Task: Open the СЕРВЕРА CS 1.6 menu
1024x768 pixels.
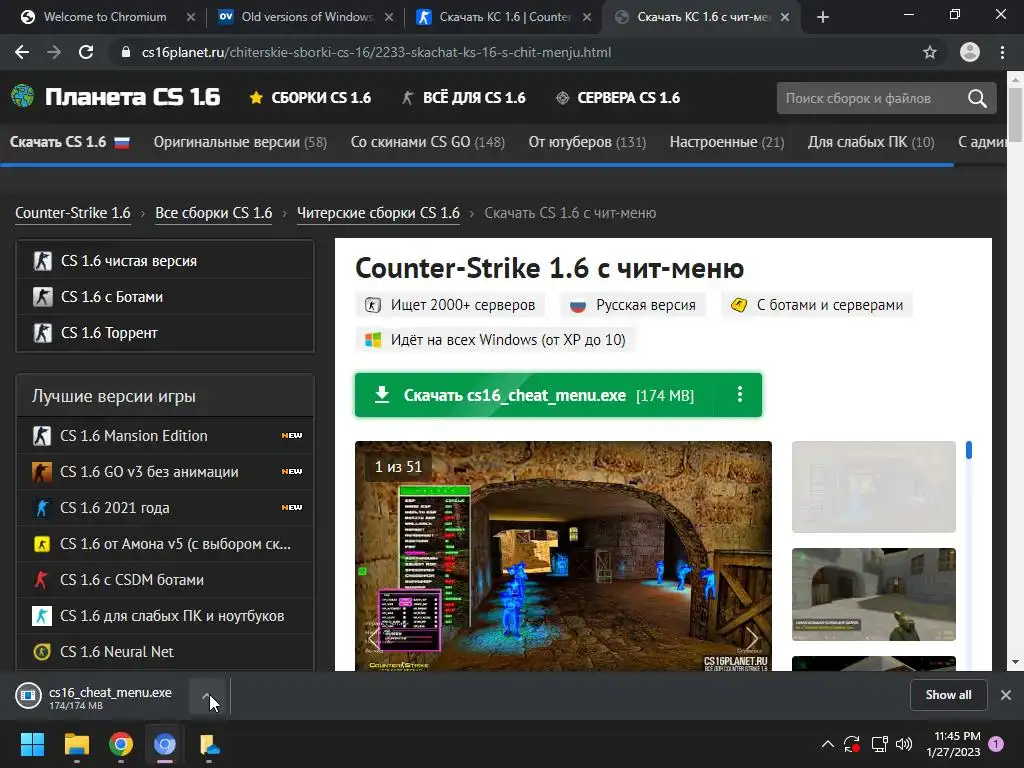Action: point(618,98)
